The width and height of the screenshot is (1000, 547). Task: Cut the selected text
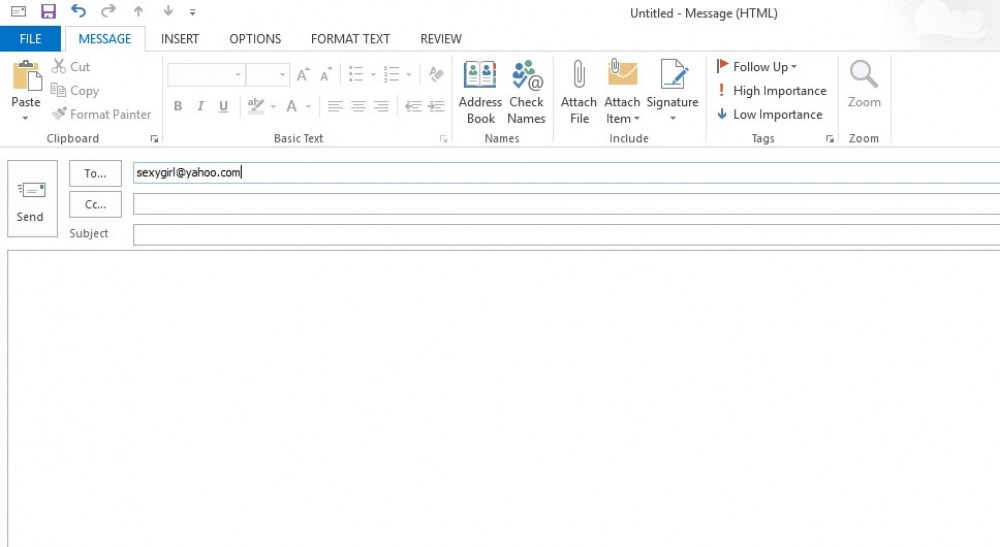click(x=71, y=66)
